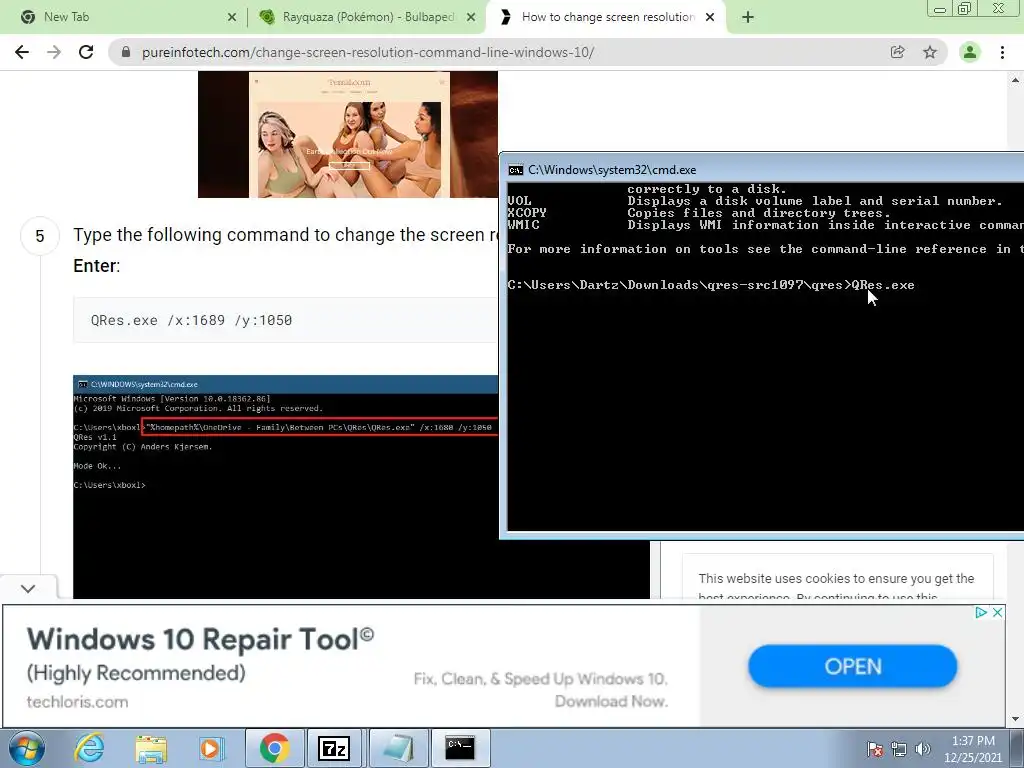Click Chrome icon on the taskbar

tap(275, 748)
